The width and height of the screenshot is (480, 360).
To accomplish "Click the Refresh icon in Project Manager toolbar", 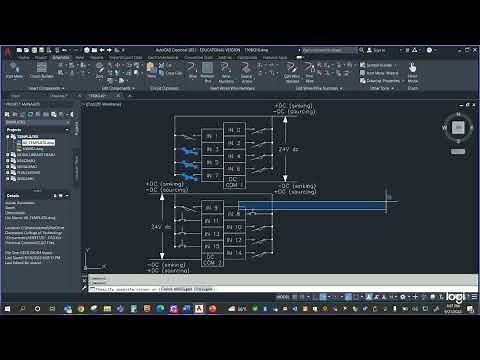I will [30, 114].
